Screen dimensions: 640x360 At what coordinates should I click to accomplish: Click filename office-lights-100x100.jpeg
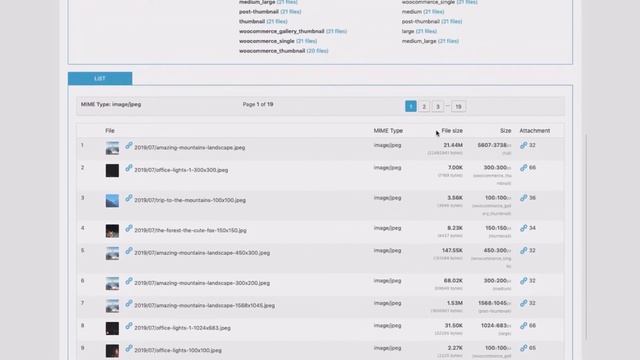(x=178, y=351)
